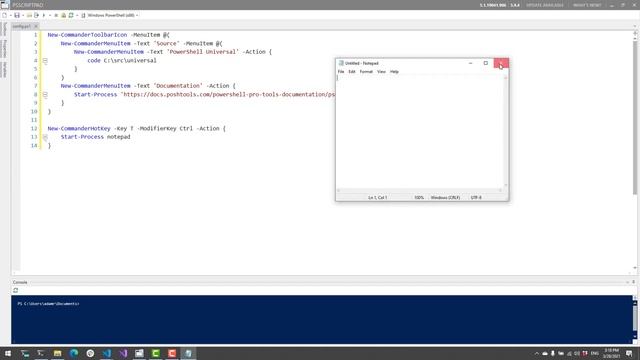Click the lock icon in toolbar

pyautogui.click(x=64, y=15)
